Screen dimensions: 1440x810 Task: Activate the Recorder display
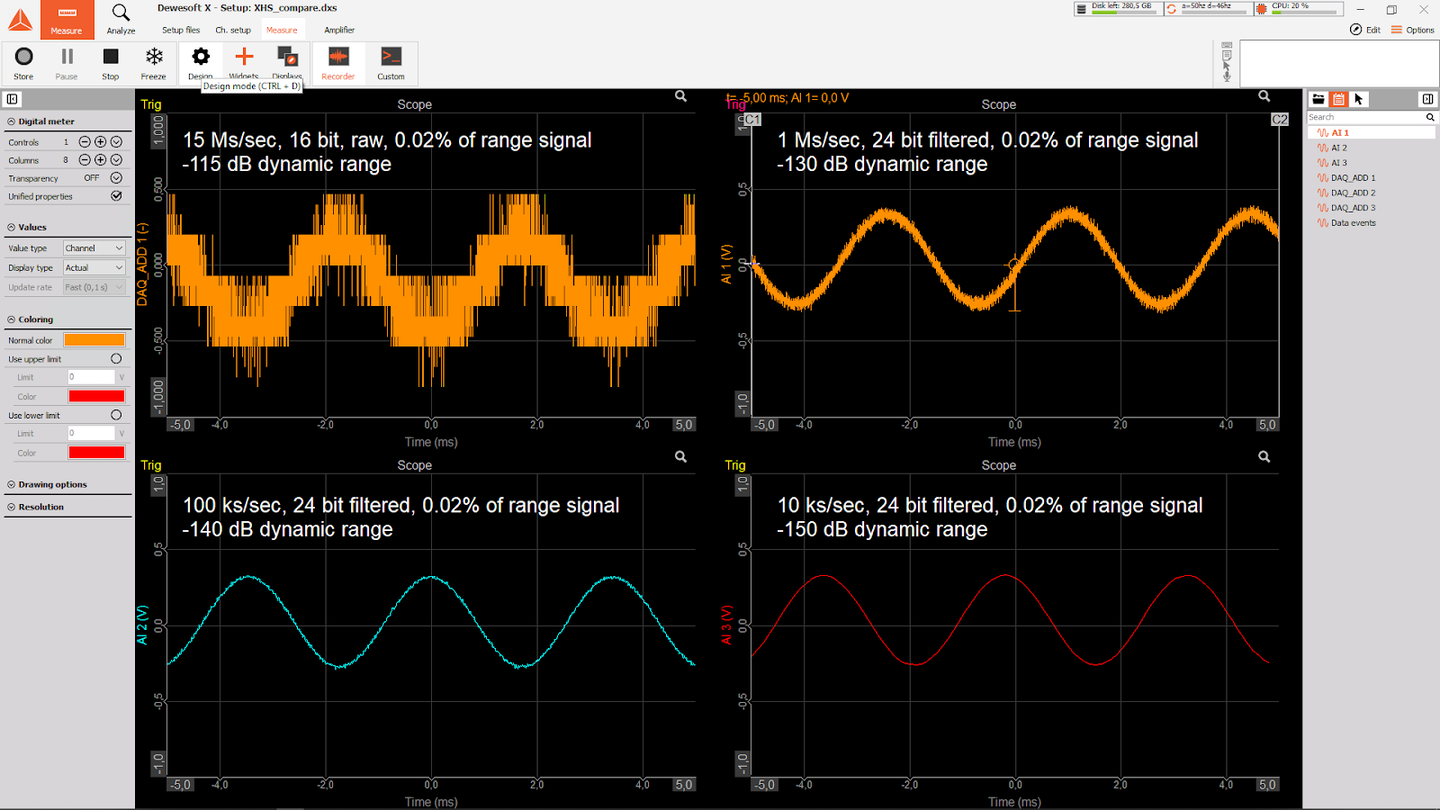[x=338, y=61]
